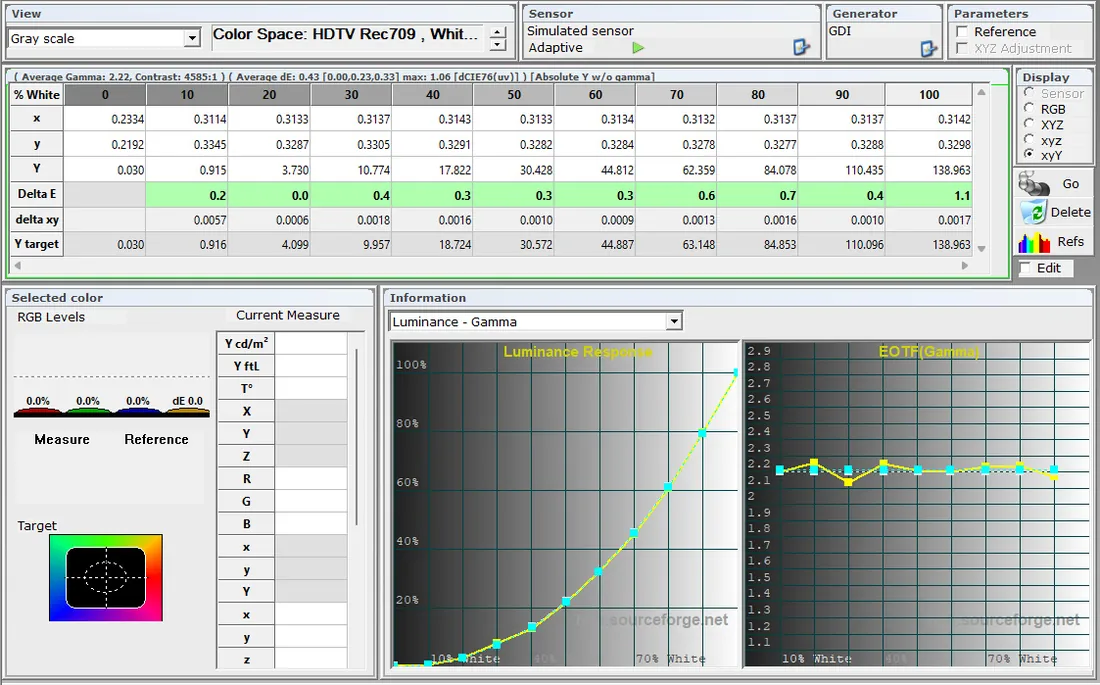Viewport: 1100px width, 685px height.
Task: Click the Y cd/m² value field
Action: click(x=311, y=343)
